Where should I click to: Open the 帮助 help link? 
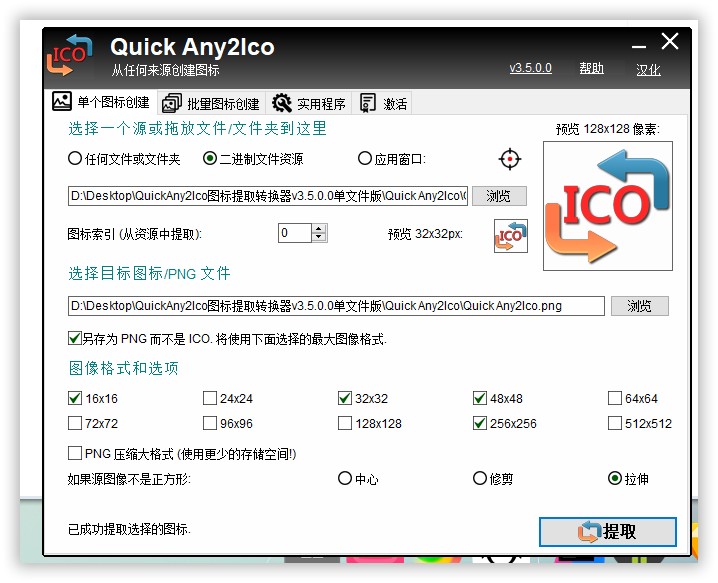(591, 68)
